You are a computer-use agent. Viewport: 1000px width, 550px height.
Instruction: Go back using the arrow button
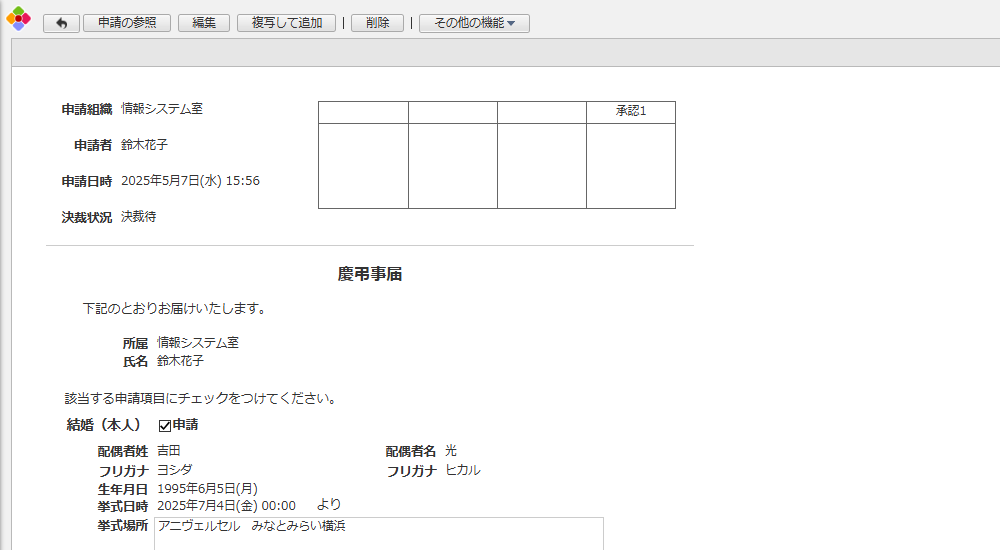[61, 23]
